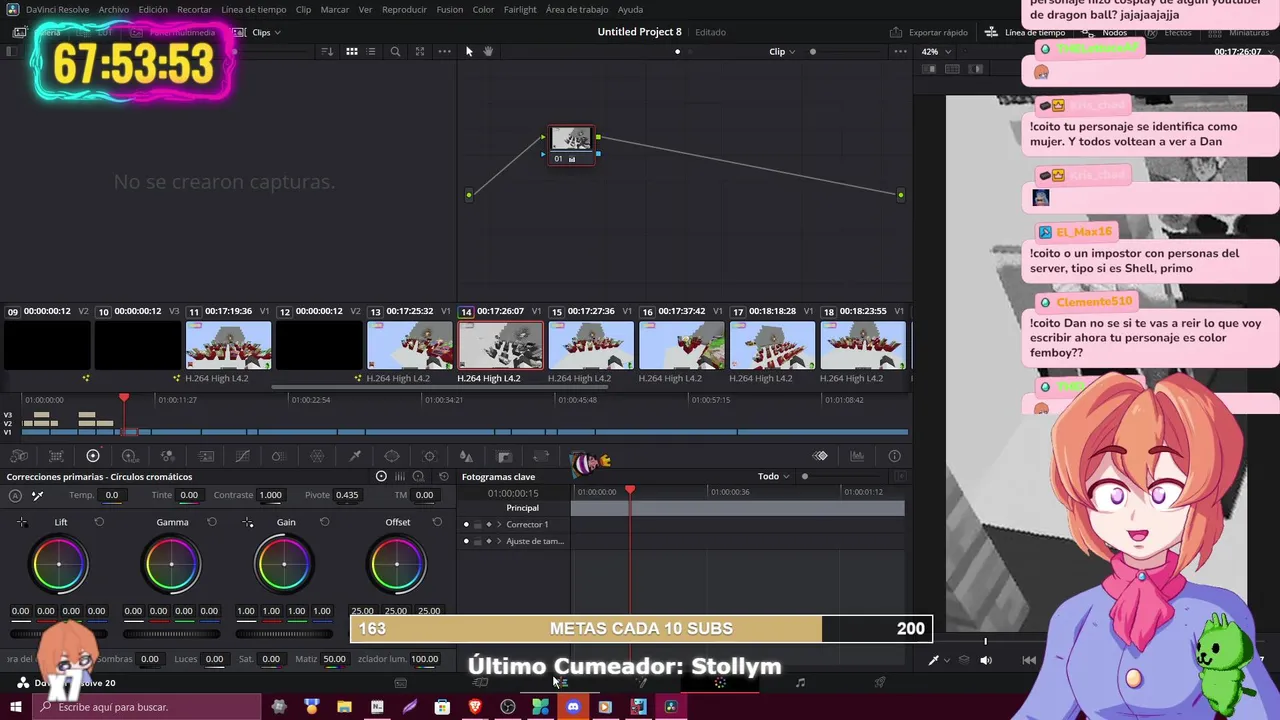1280x720 pixels.
Task: Toggle Clips panel button in top toolbar
Action: point(252,32)
